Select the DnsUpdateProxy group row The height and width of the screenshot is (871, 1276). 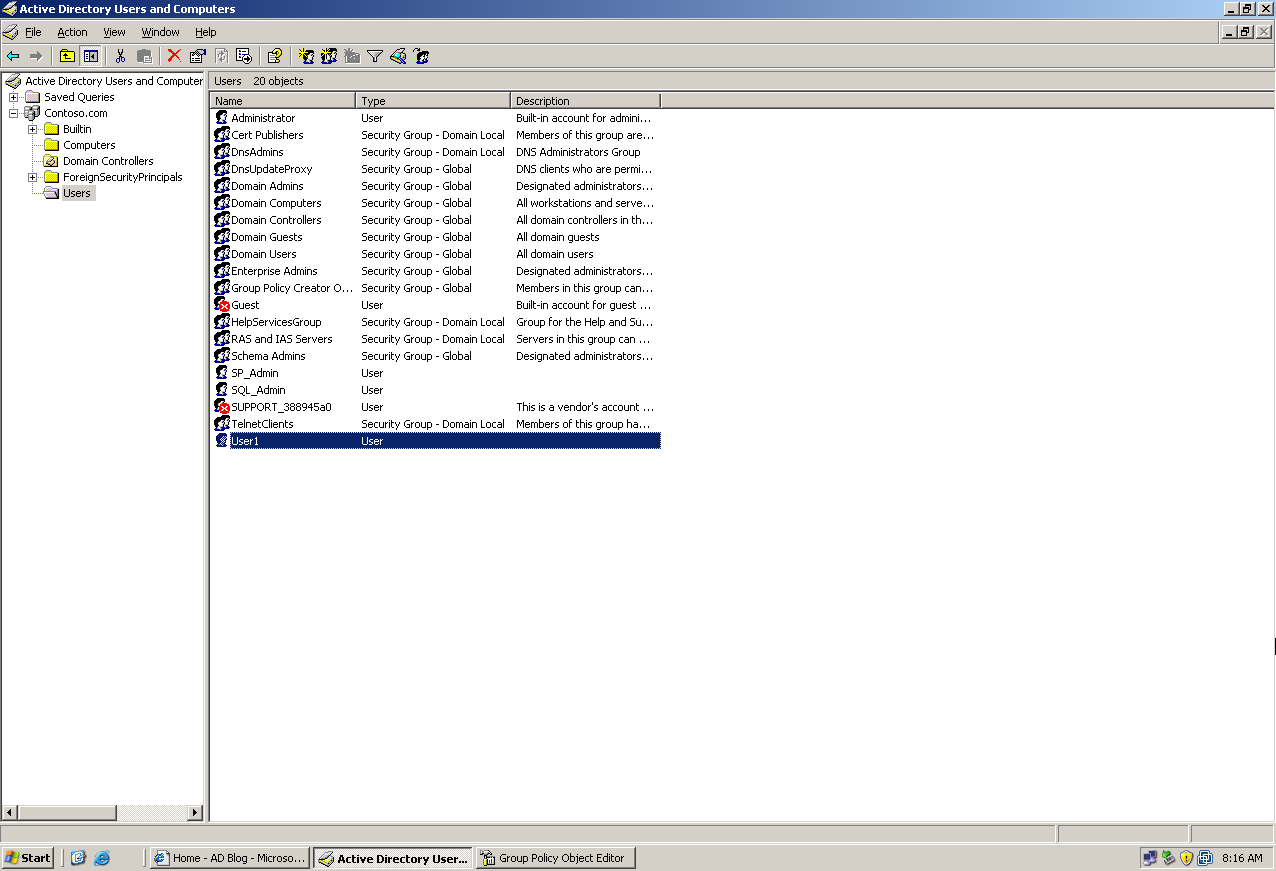[x=436, y=169]
